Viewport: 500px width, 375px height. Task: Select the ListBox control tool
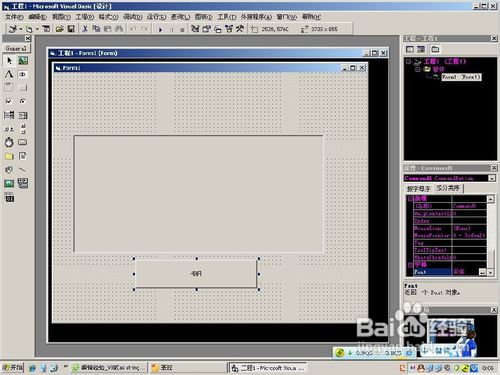[x=23, y=115]
